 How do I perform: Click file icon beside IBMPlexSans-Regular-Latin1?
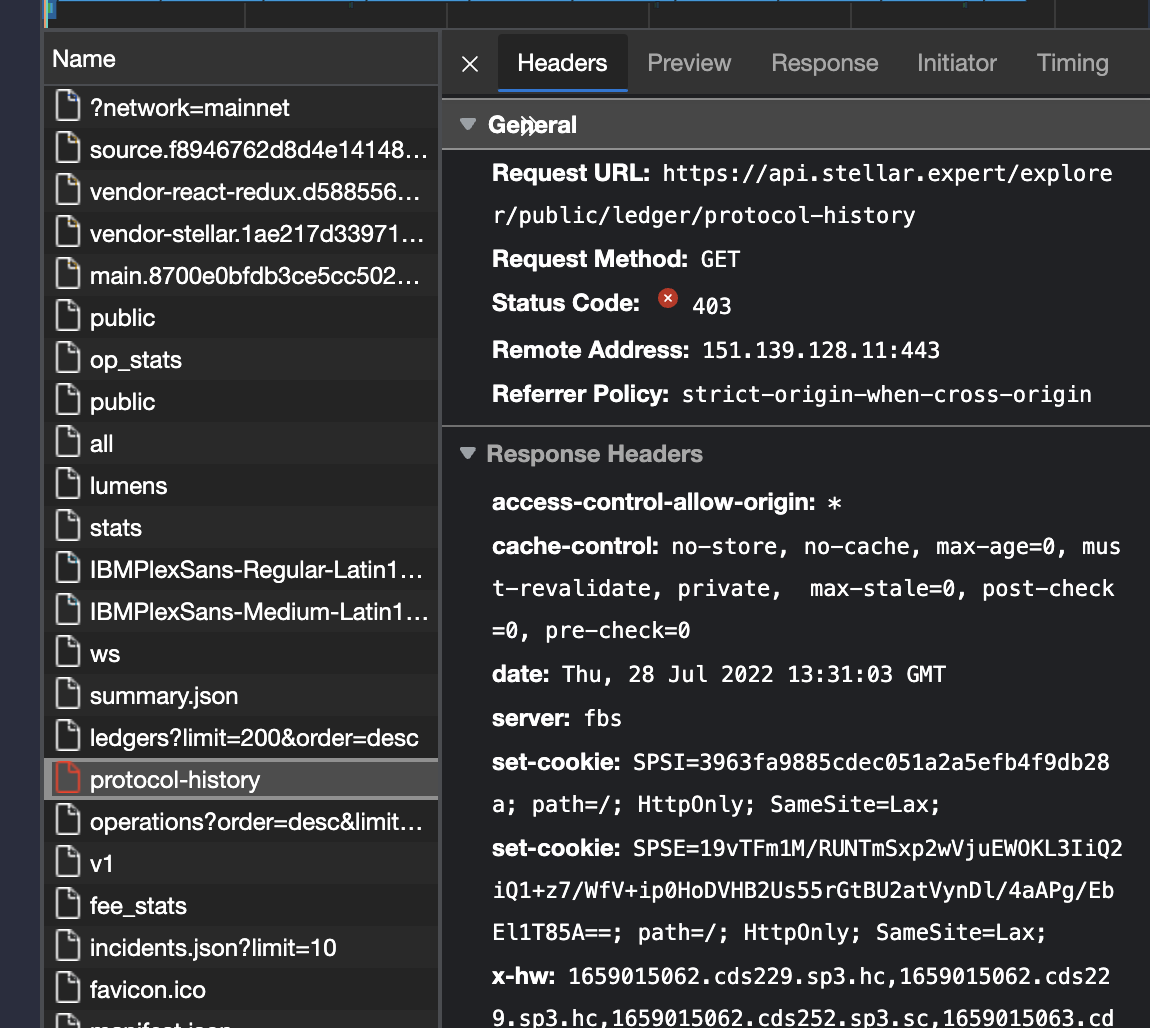(x=67, y=568)
